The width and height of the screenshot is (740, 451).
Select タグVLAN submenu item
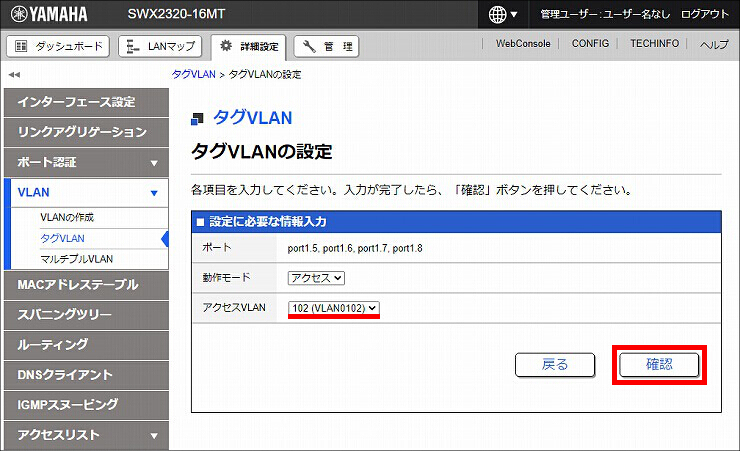62,238
